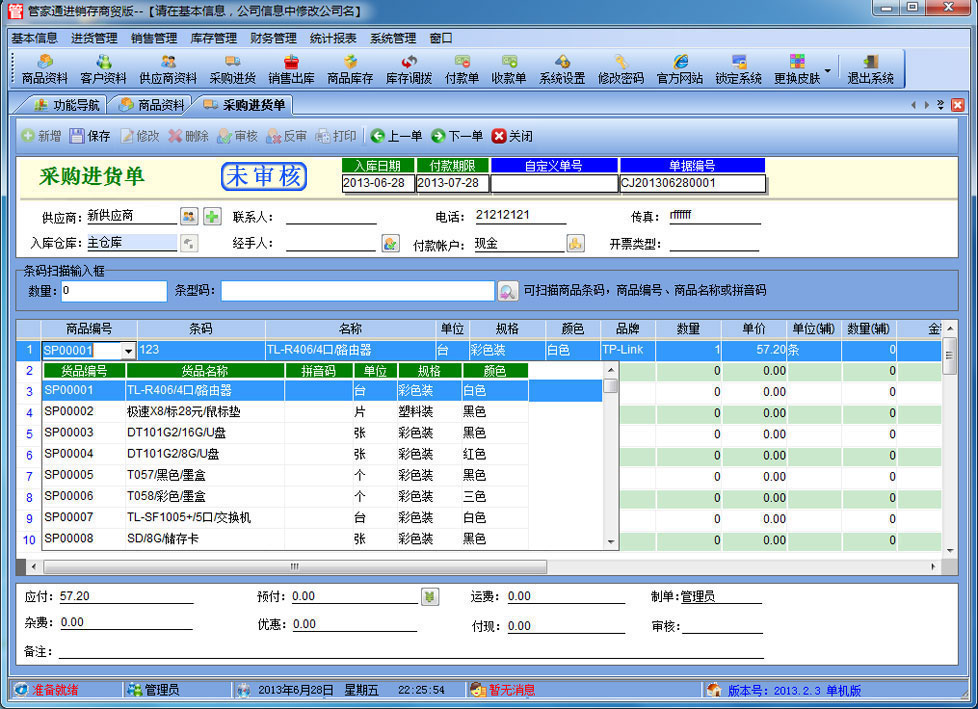Open 商品资料 from the main toolbar
Viewport: 978px width, 709px height.
point(44,69)
